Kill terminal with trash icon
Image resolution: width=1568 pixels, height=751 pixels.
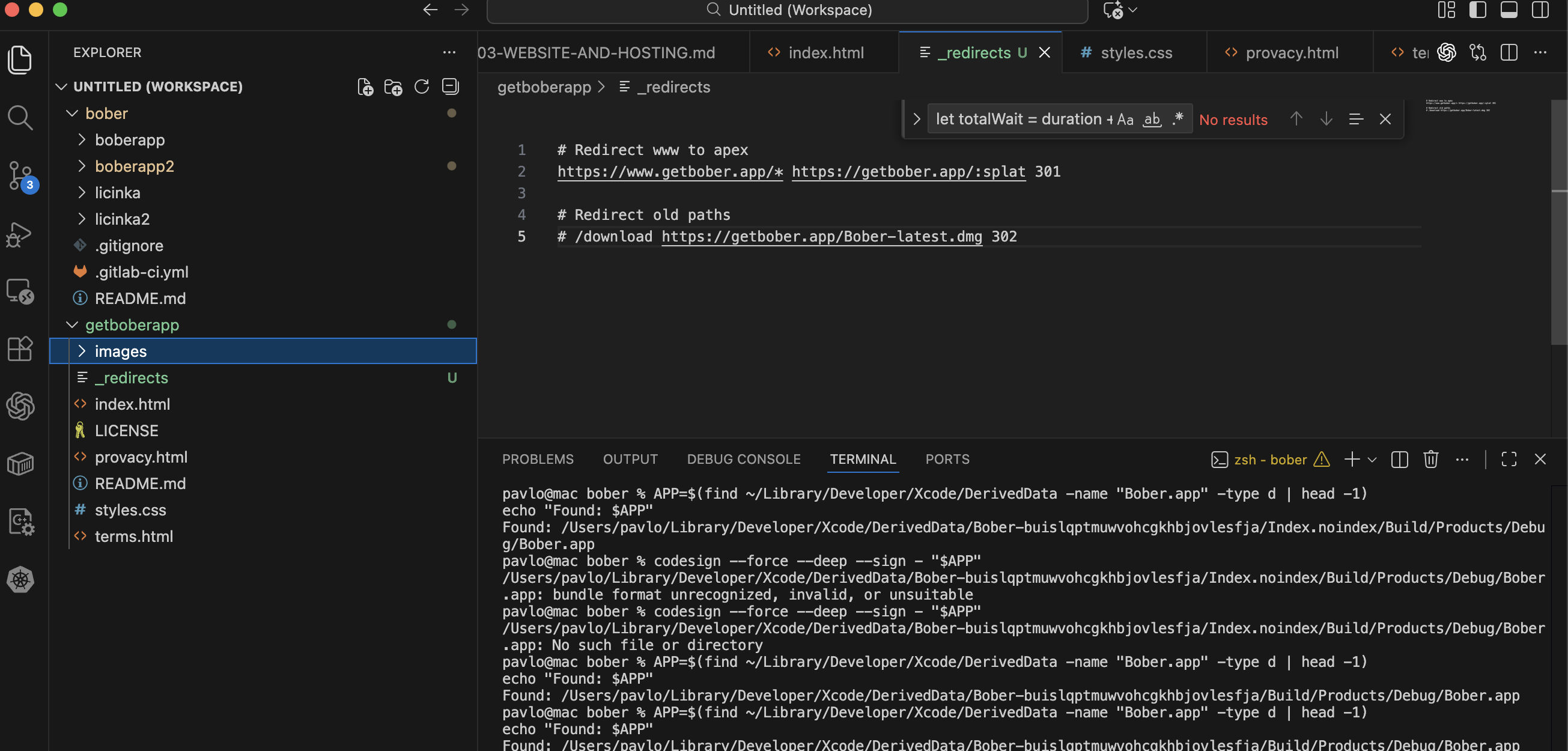(x=1430, y=460)
